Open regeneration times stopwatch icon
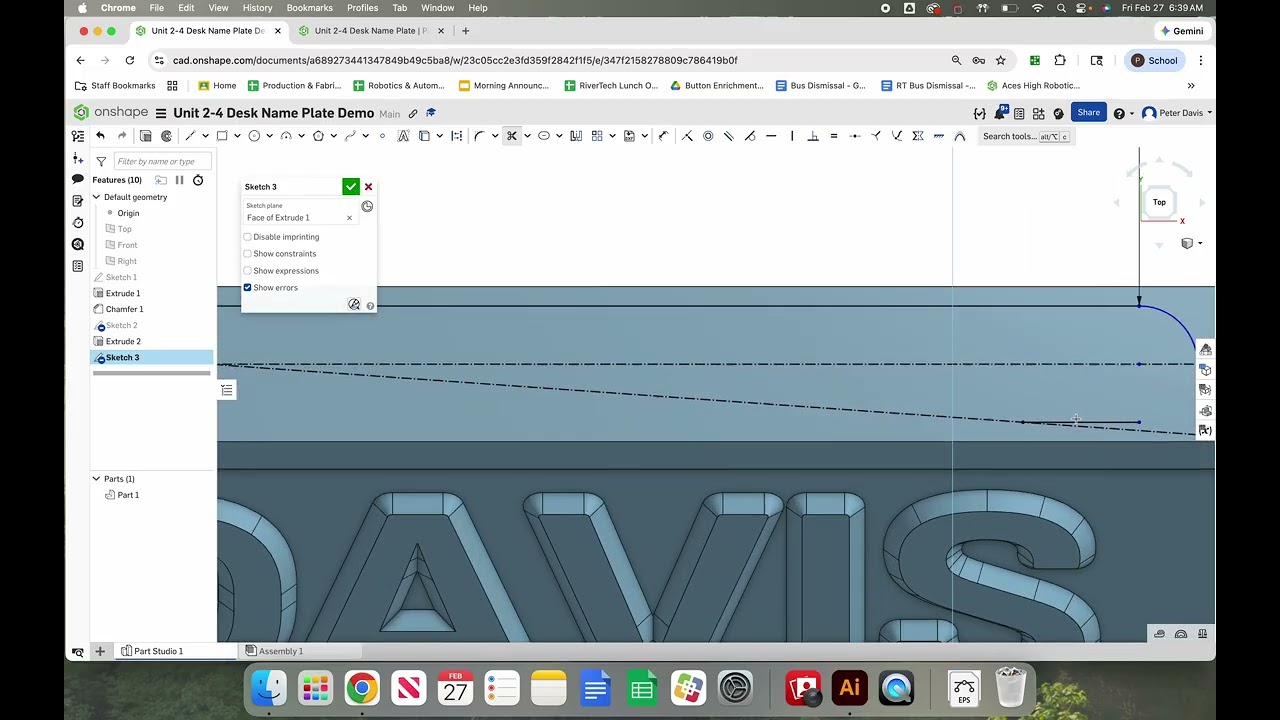1280x720 pixels. pyautogui.click(x=198, y=180)
